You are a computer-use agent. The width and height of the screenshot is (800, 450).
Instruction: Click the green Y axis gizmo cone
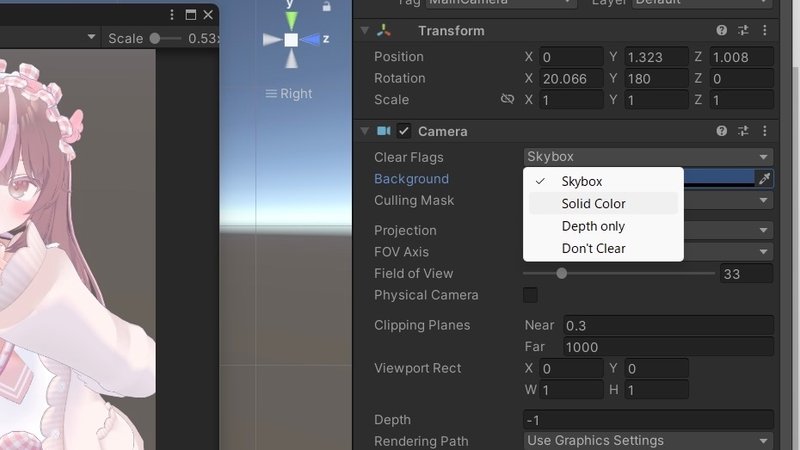pos(291,20)
